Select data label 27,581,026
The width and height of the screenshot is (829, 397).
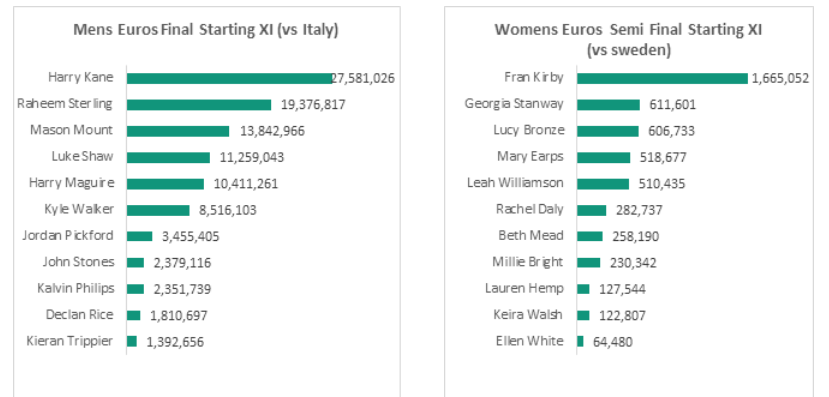click(363, 78)
